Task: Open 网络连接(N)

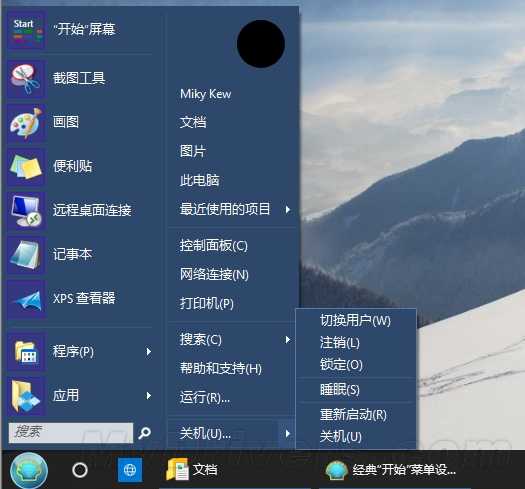Action: pyautogui.click(x=214, y=275)
